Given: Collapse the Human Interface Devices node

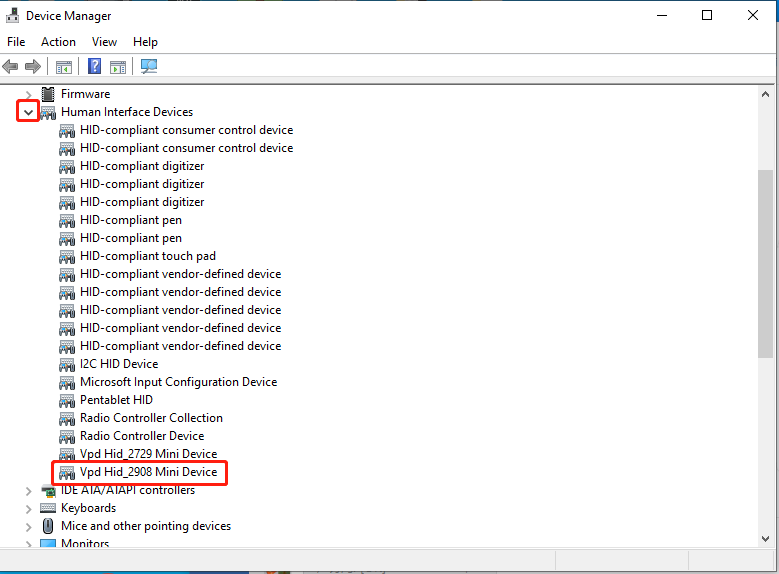Looking at the screenshot, I should [x=28, y=112].
